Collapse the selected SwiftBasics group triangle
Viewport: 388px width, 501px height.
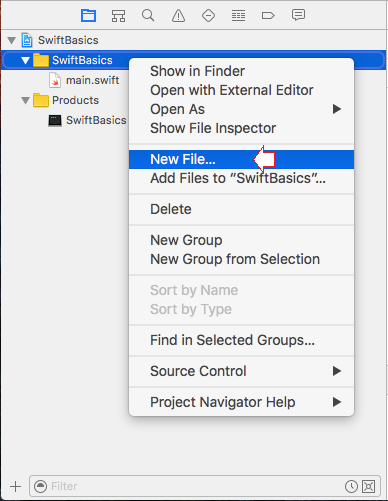coord(25,60)
